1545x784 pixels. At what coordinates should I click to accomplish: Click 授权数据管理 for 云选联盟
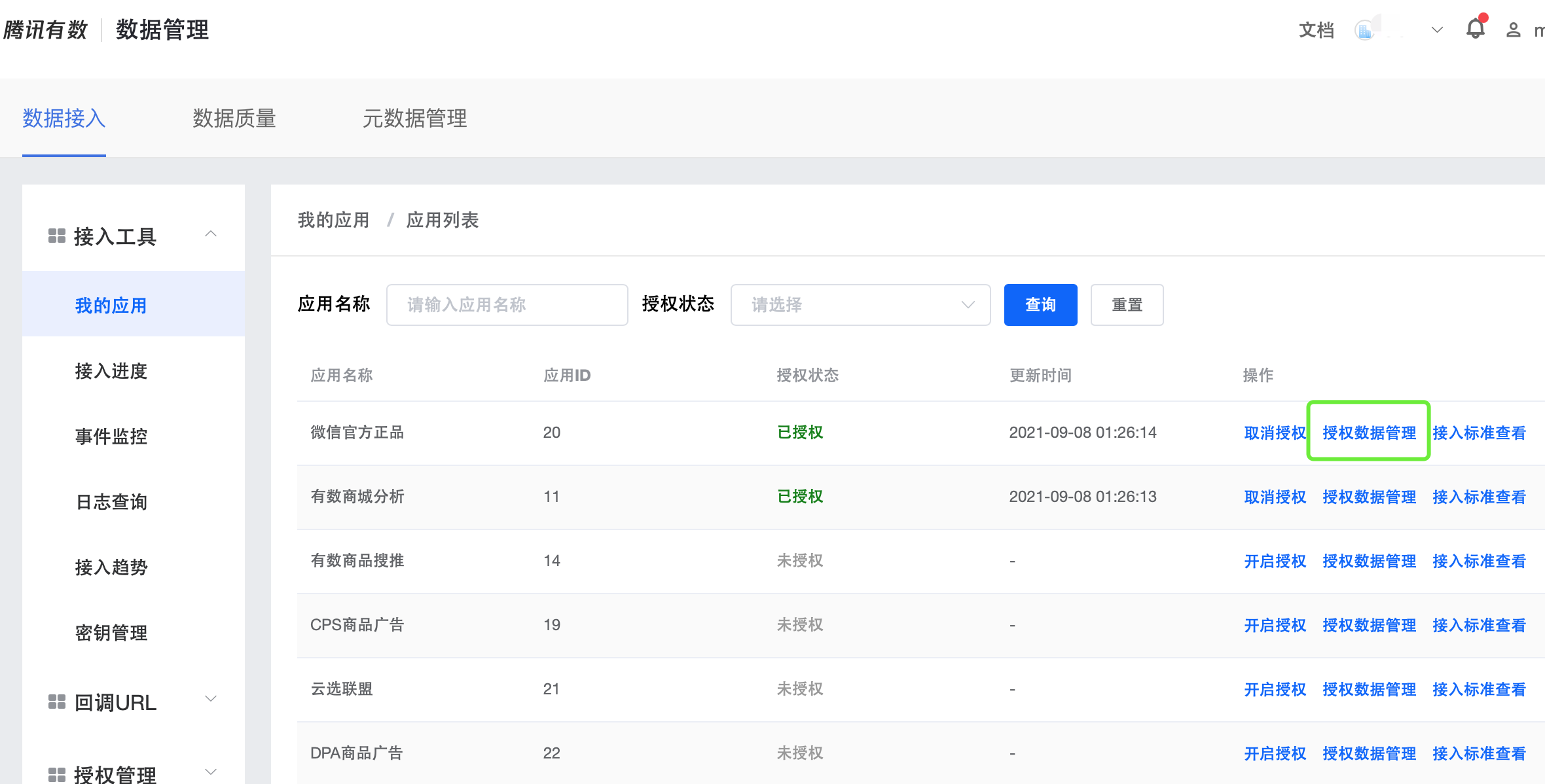click(1369, 689)
